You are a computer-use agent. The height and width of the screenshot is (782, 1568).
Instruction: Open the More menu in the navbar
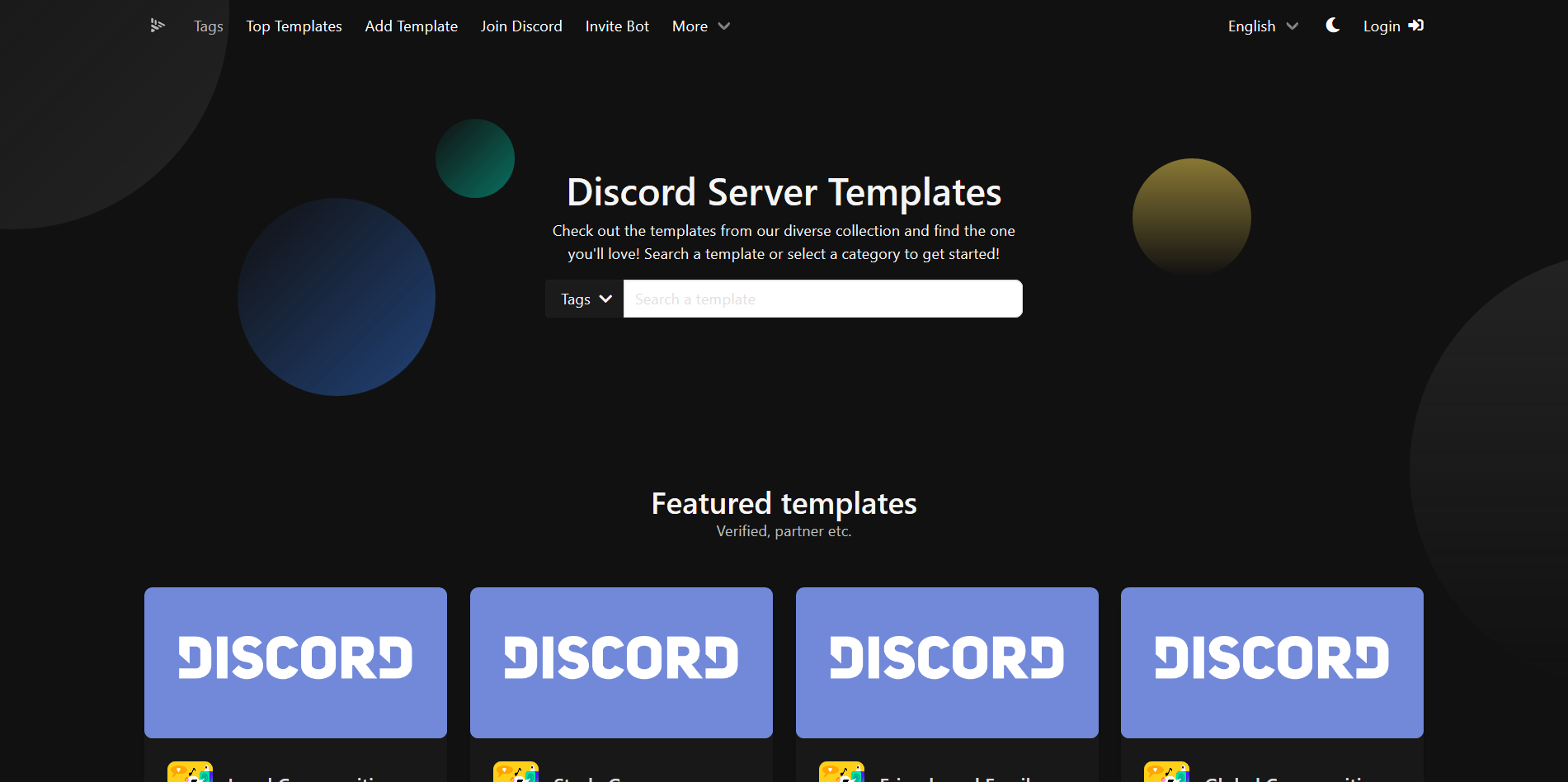point(700,26)
